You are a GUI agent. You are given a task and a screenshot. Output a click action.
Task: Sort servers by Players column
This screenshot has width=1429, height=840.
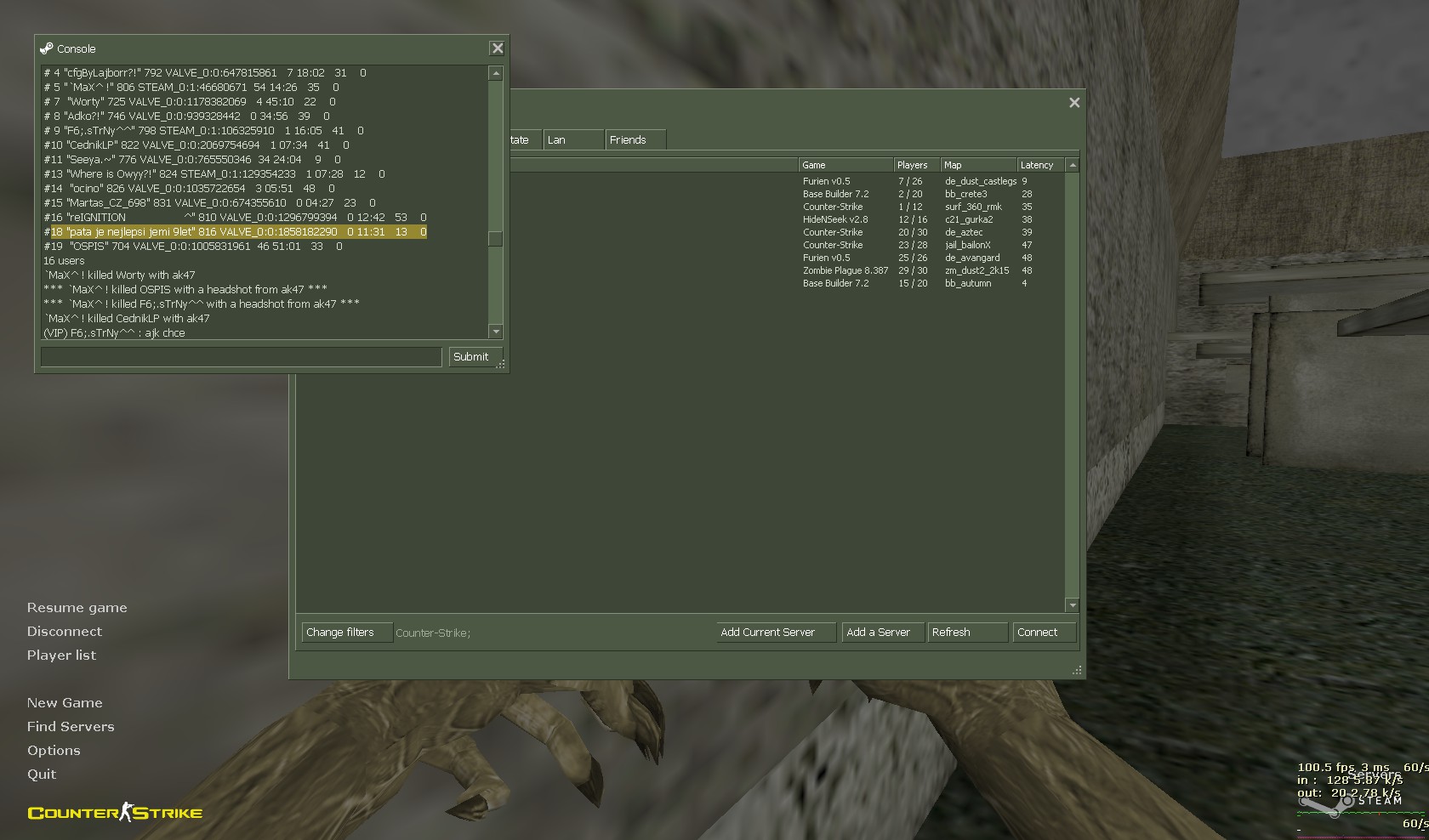click(917, 165)
